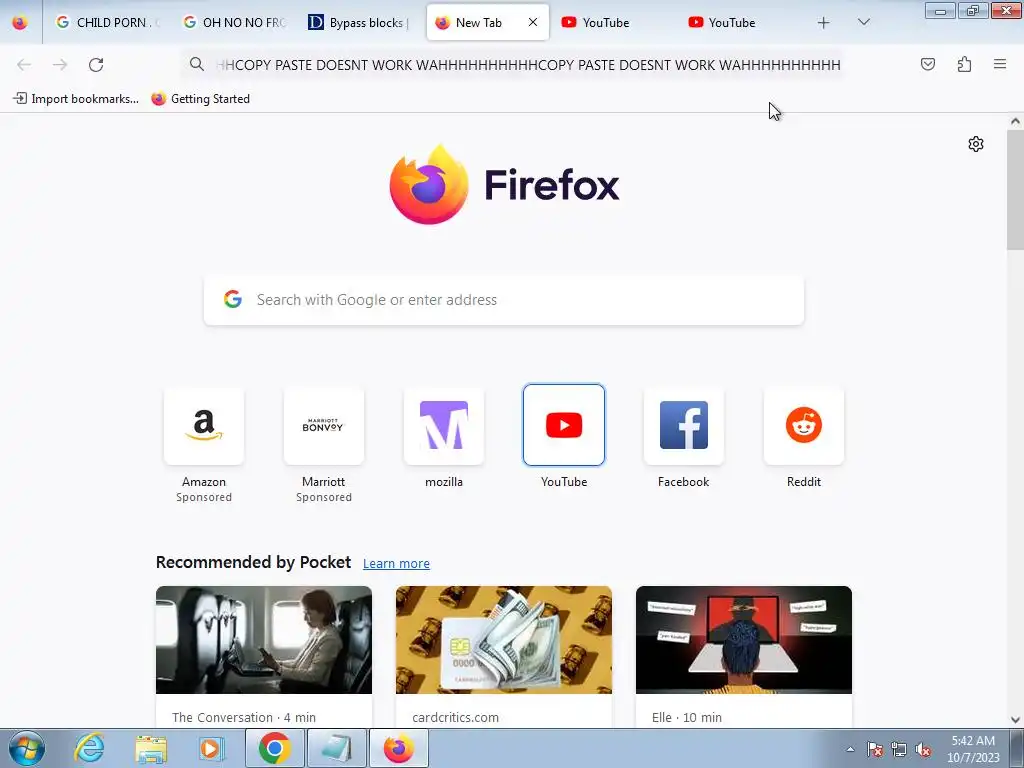
Task: Click the cardcritics.com source text
Action: click(455, 717)
